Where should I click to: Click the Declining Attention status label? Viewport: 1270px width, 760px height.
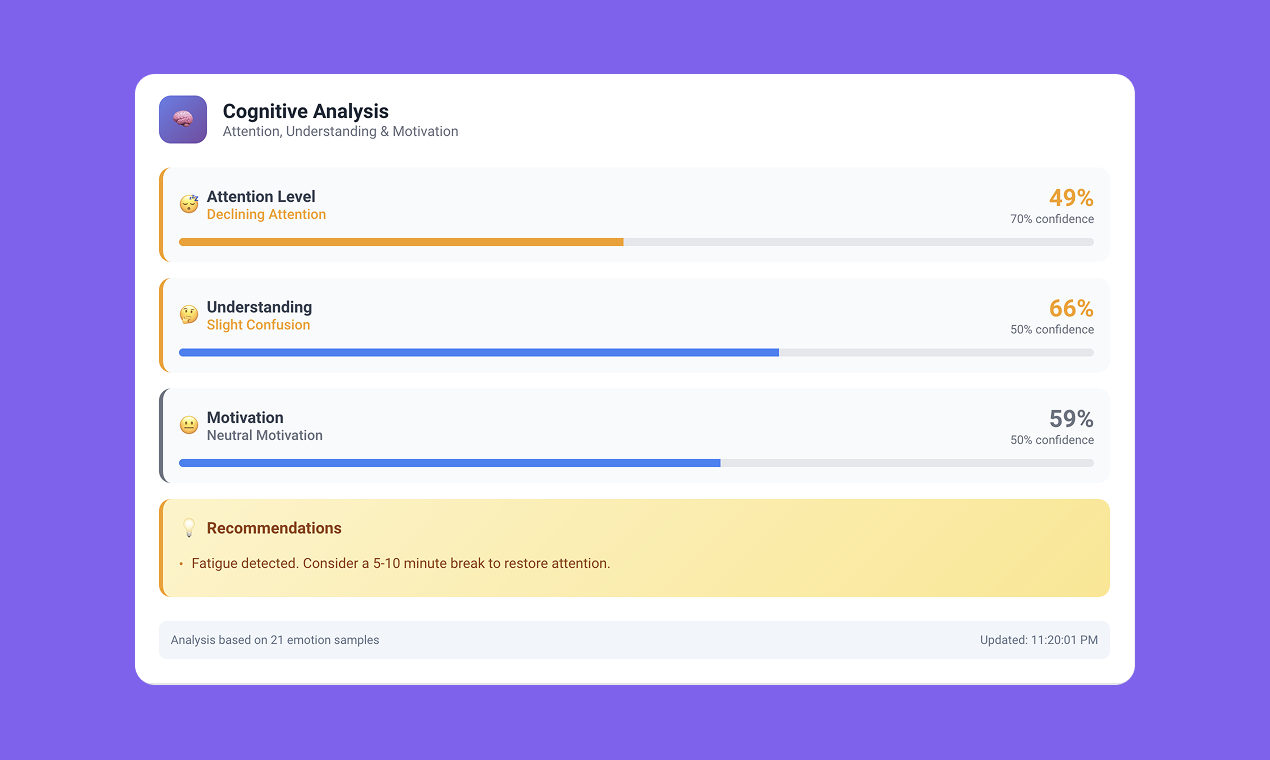click(x=267, y=214)
